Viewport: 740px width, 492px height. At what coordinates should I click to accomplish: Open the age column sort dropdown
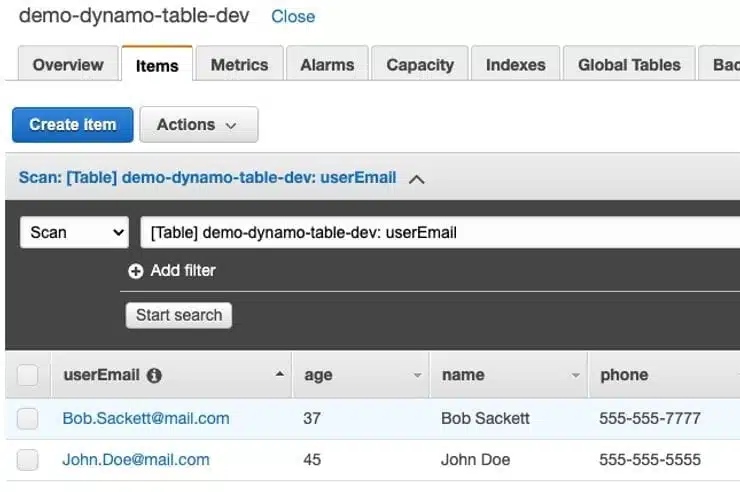(x=417, y=375)
